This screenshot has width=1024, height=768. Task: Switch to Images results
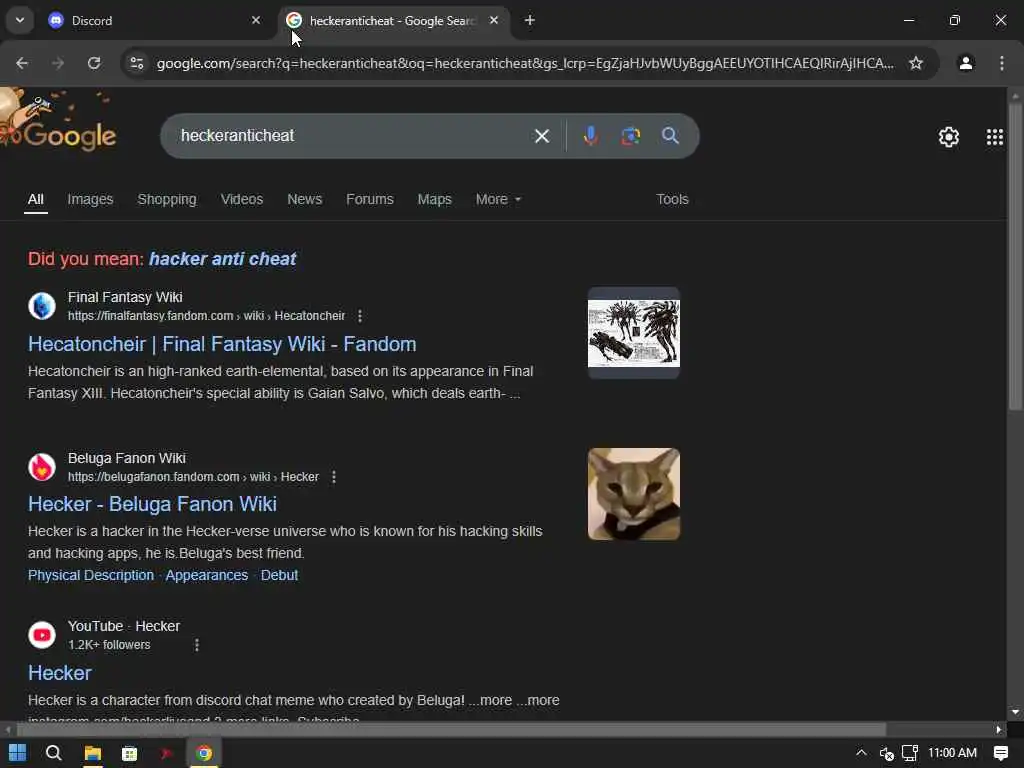(90, 199)
